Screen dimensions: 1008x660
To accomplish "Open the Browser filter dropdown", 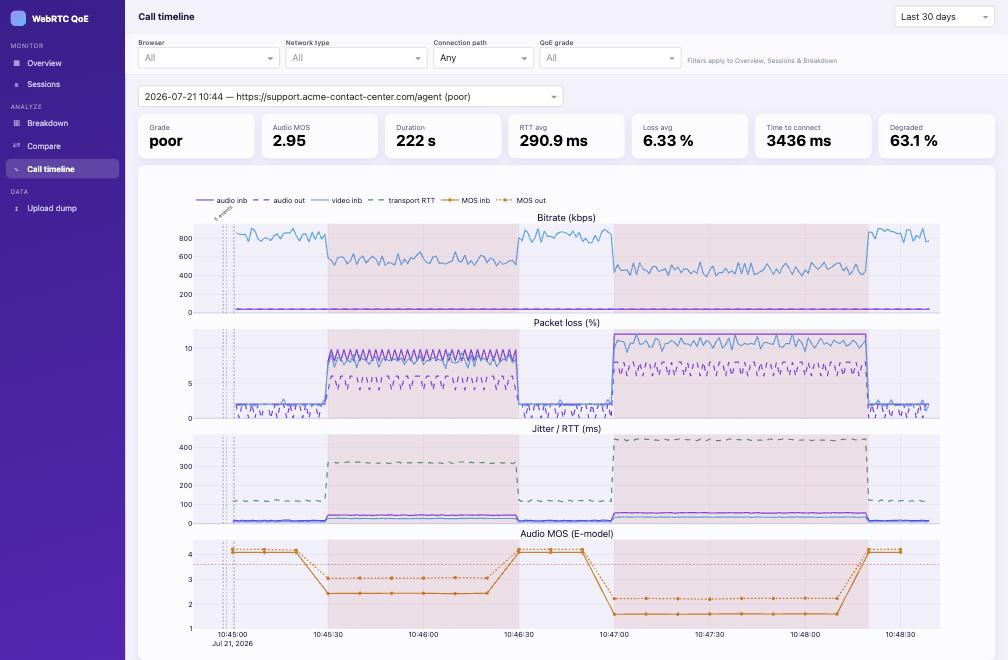I will (209, 58).
